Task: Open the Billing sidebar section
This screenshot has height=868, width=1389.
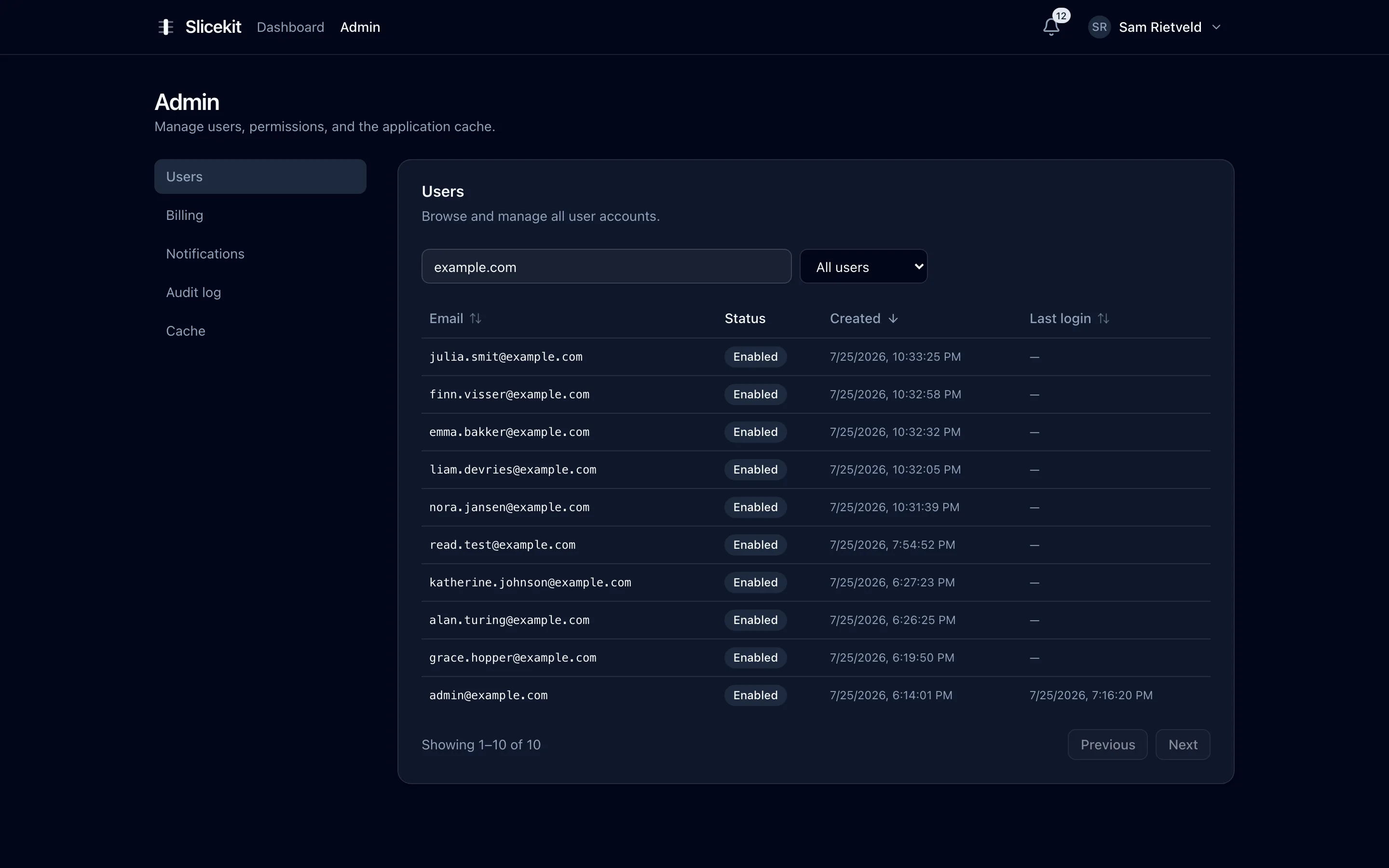Action: 260,215
